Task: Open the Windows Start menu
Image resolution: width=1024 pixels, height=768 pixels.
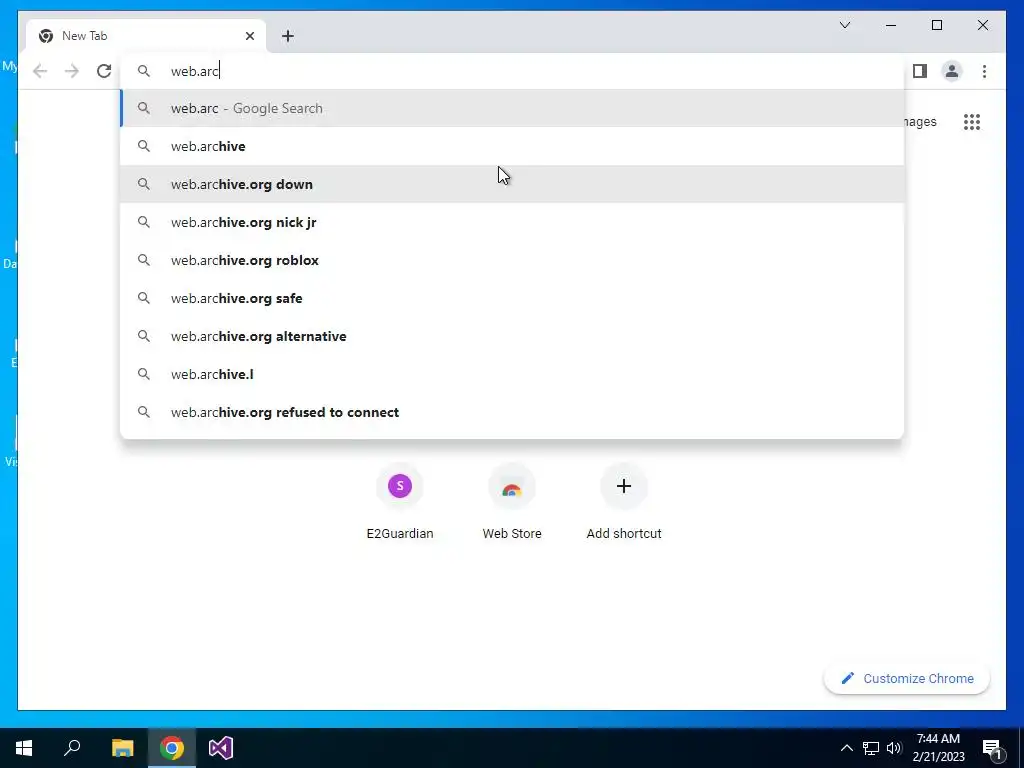Action: pos(24,748)
